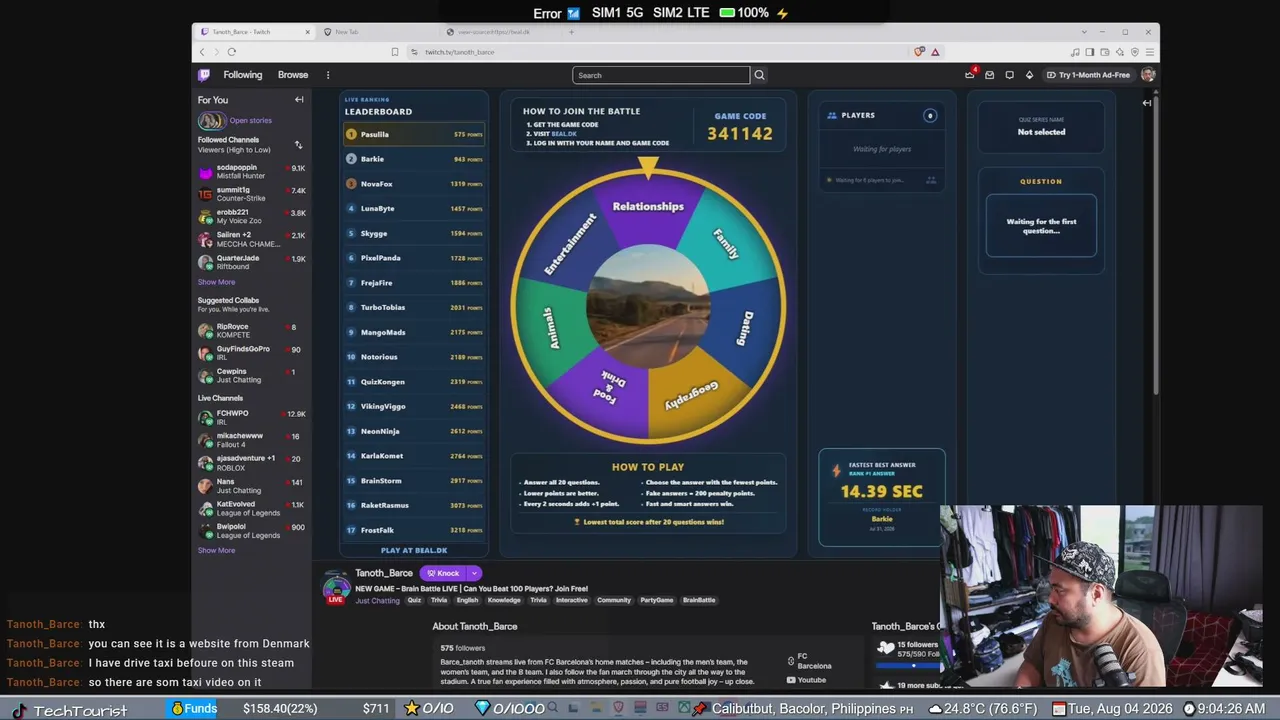Open a new browser tab
1280x720 pixels.
point(571,32)
